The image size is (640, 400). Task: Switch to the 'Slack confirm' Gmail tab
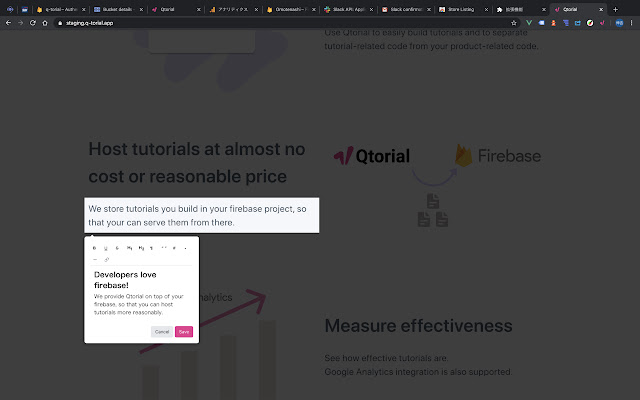[406, 9]
